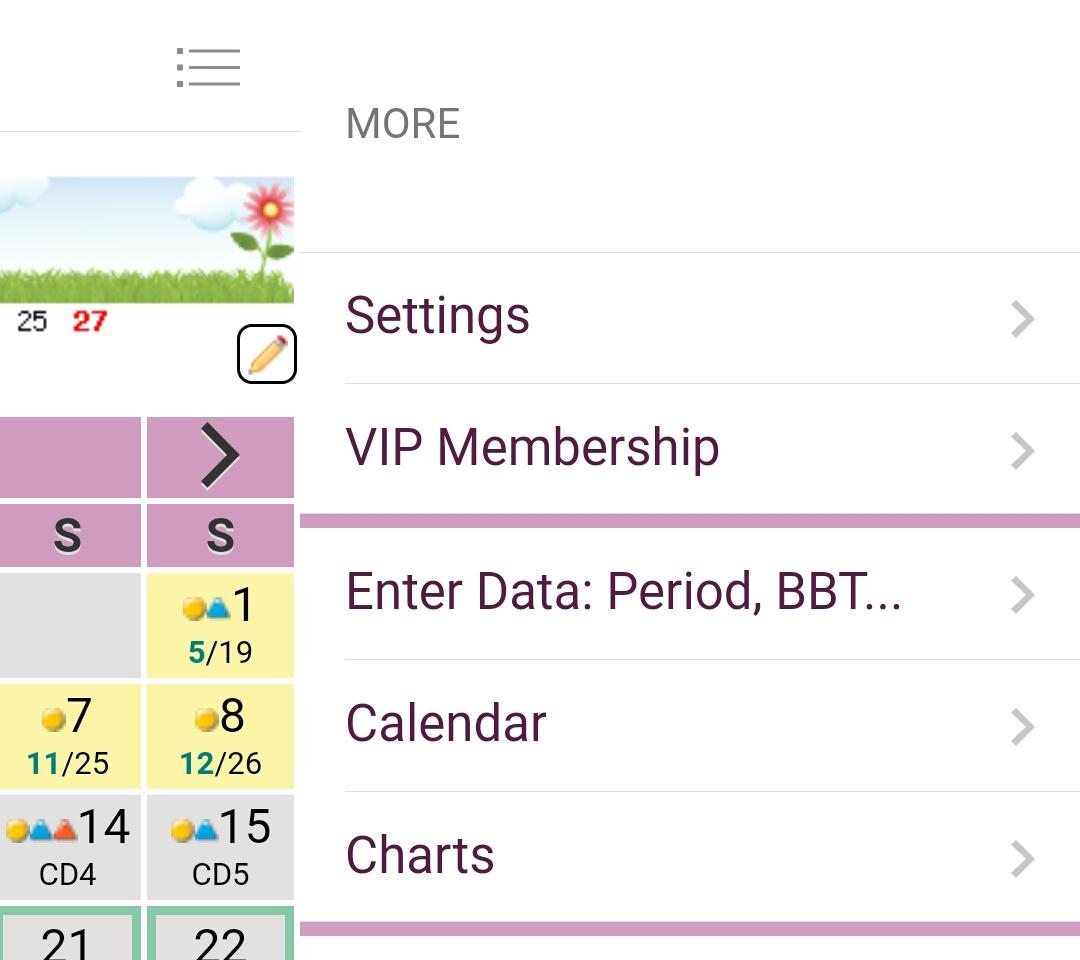Select calendar day 1 cell
This screenshot has height=960, width=1080.
tap(220, 626)
